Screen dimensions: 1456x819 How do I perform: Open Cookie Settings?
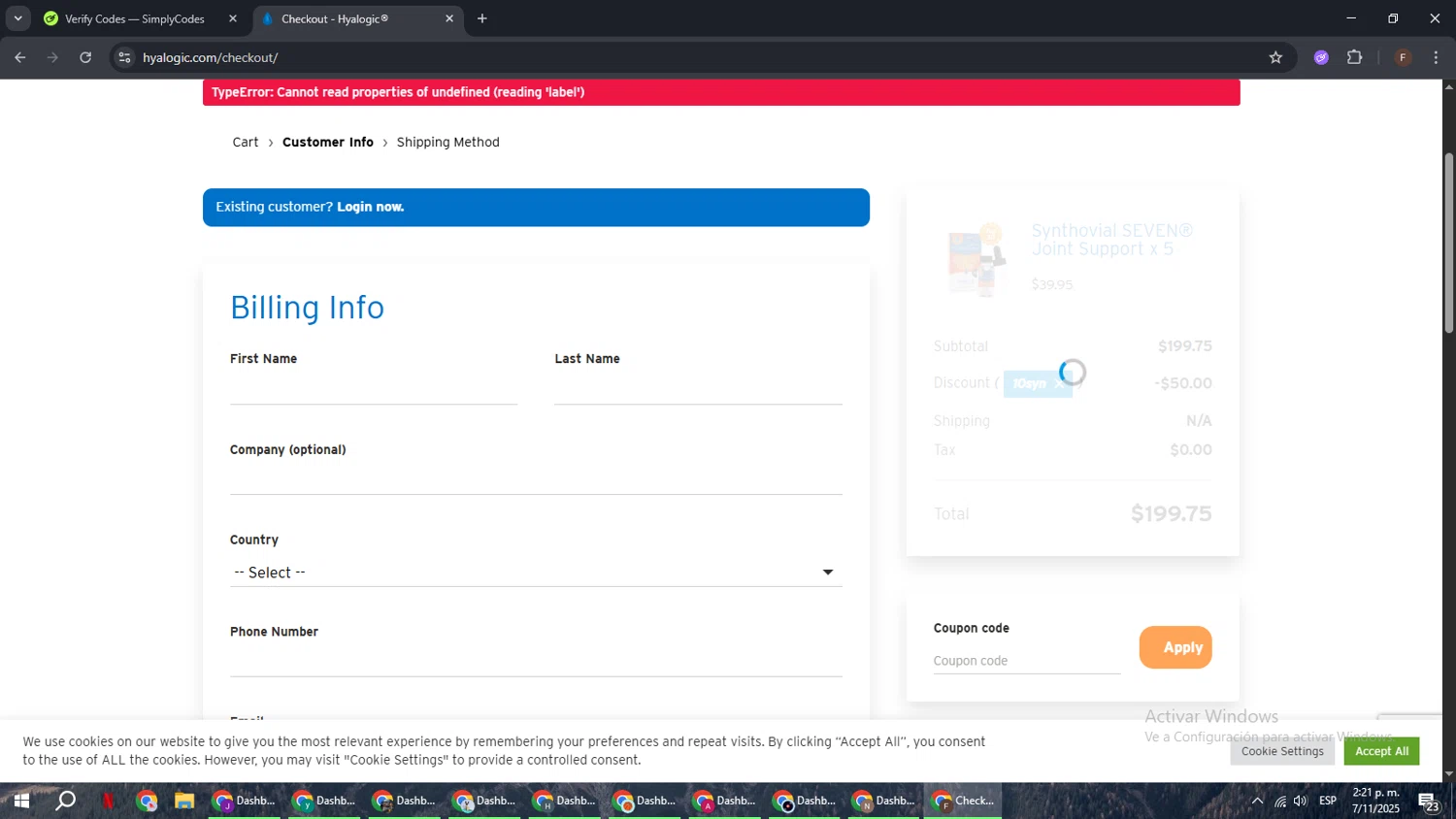point(1282,751)
